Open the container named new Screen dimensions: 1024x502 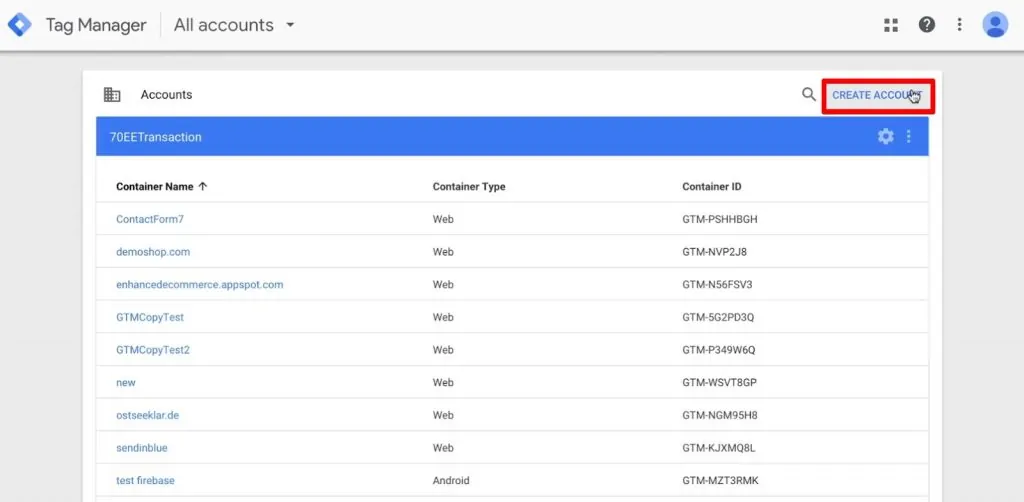point(126,383)
